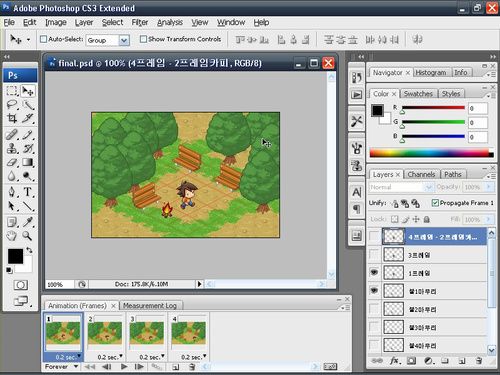Set the toolbox foreground color swatch
Screen dimensions: 500x375
pyautogui.click(x=15, y=256)
